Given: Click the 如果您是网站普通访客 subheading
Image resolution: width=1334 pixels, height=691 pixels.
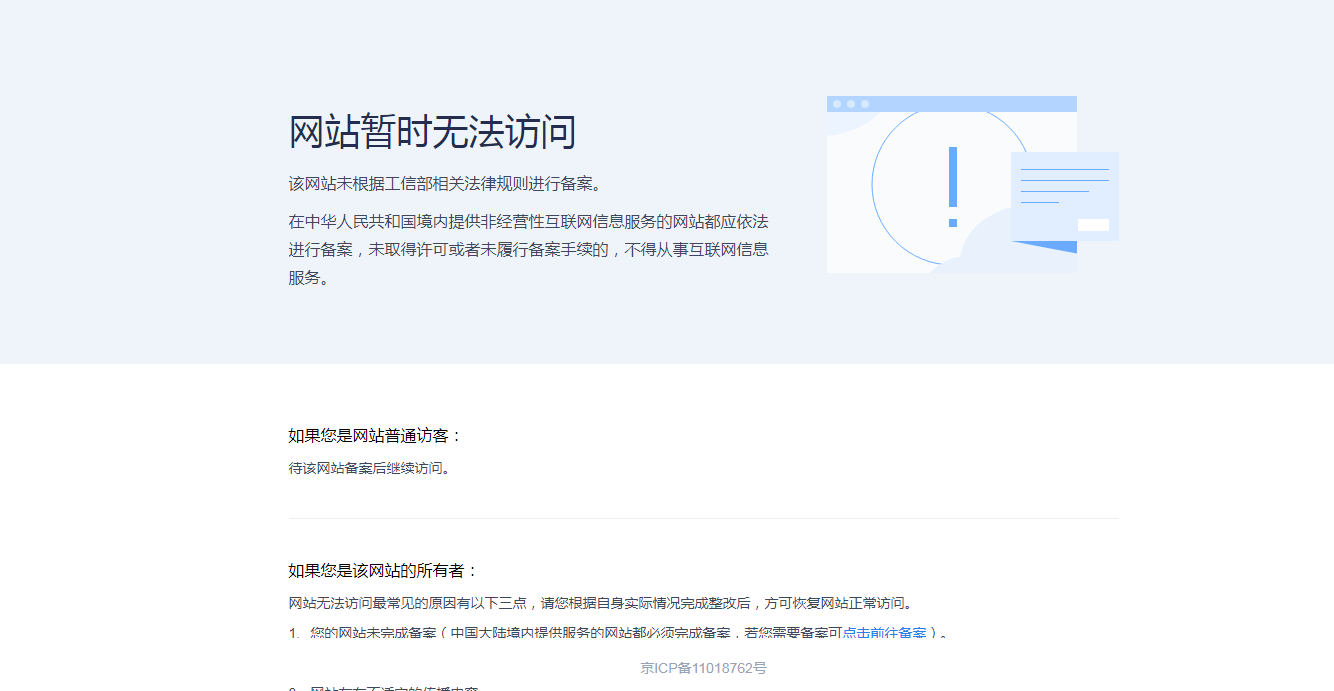Looking at the screenshot, I should click(375, 436).
